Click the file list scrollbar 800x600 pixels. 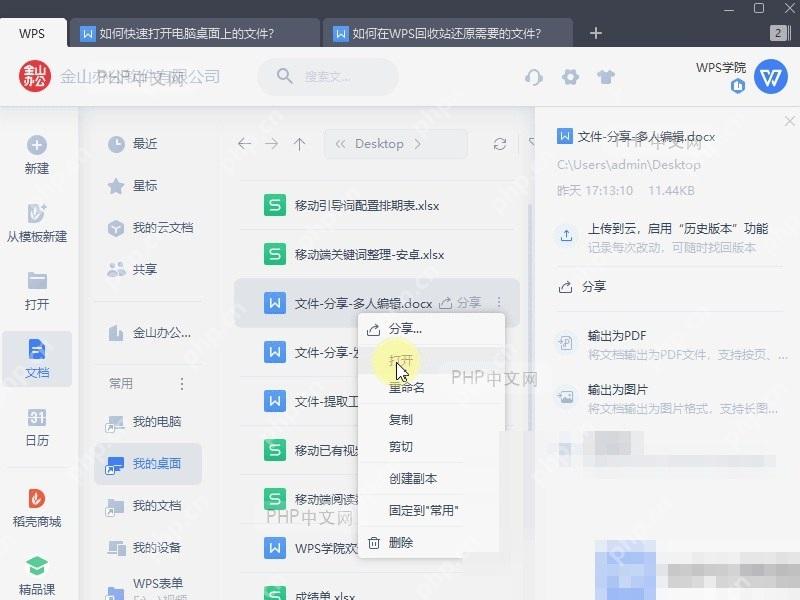click(529, 316)
